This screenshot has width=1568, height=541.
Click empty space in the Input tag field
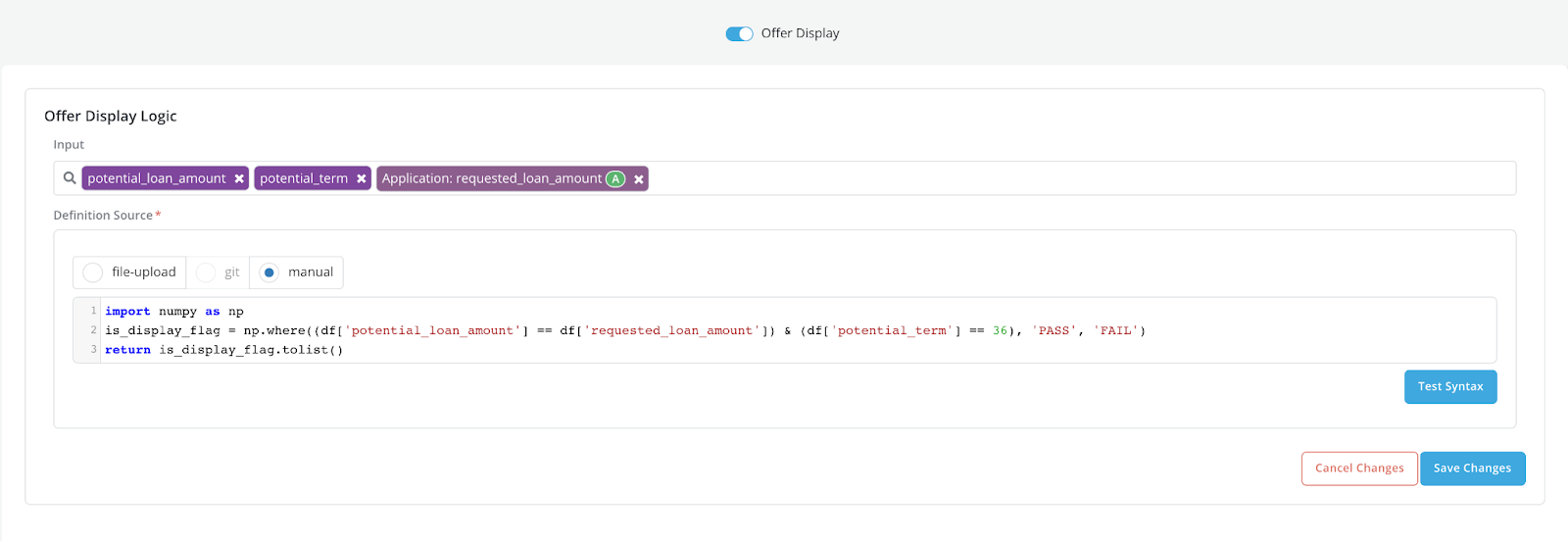(1078, 178)
